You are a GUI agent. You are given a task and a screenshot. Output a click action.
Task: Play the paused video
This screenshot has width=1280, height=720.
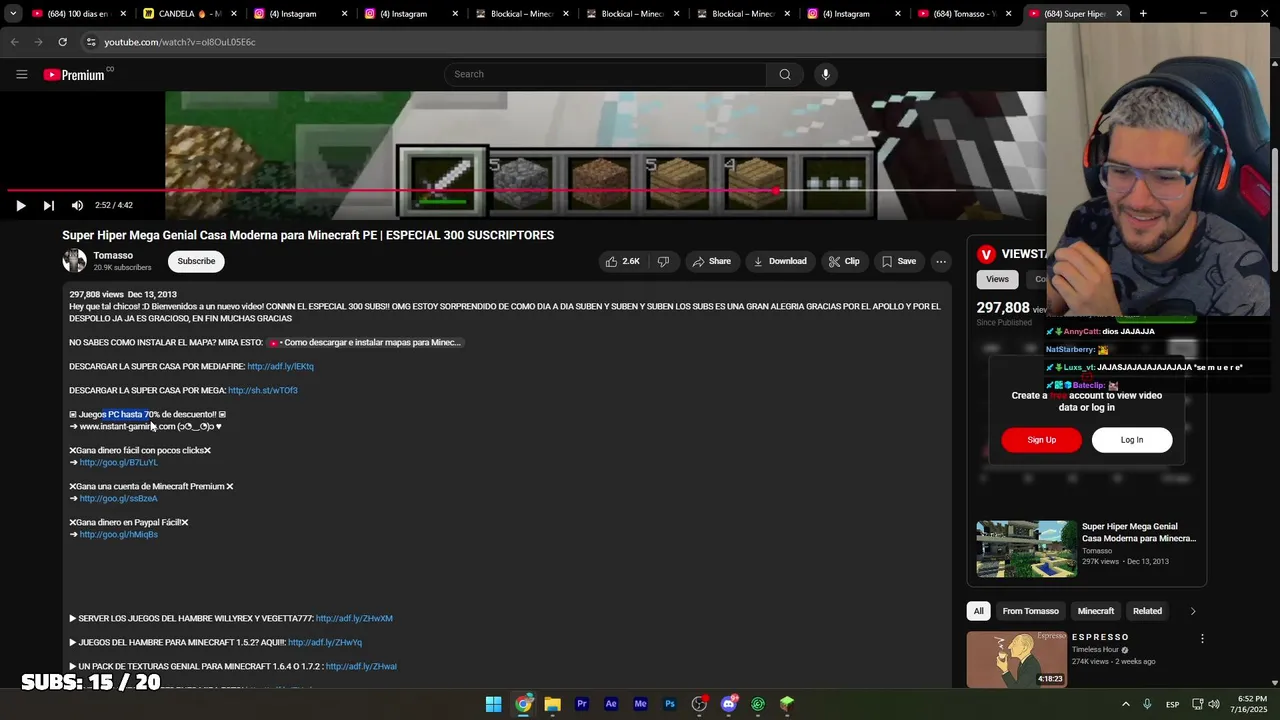(20, 205)
